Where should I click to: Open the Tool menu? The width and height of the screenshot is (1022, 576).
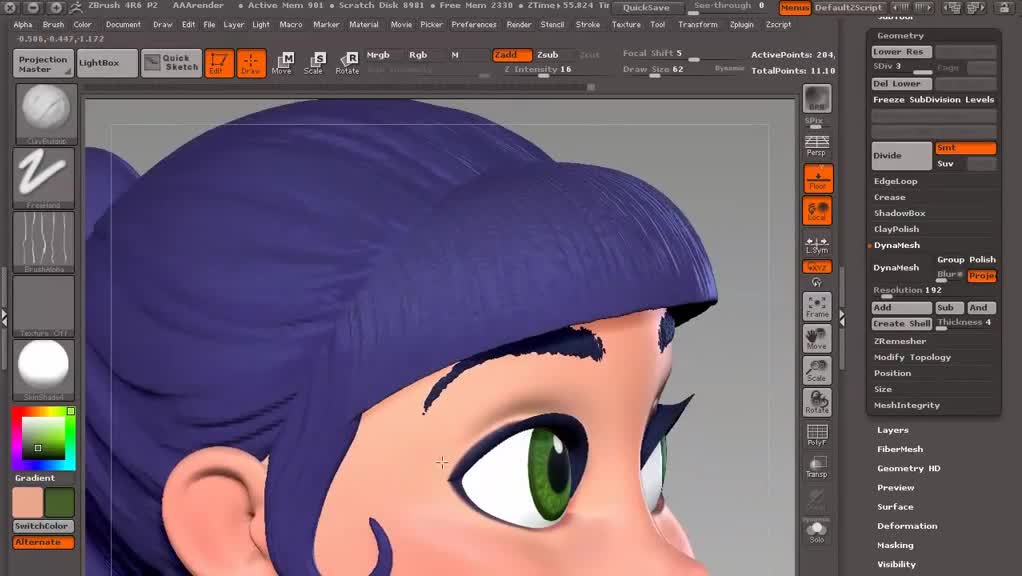658,25
